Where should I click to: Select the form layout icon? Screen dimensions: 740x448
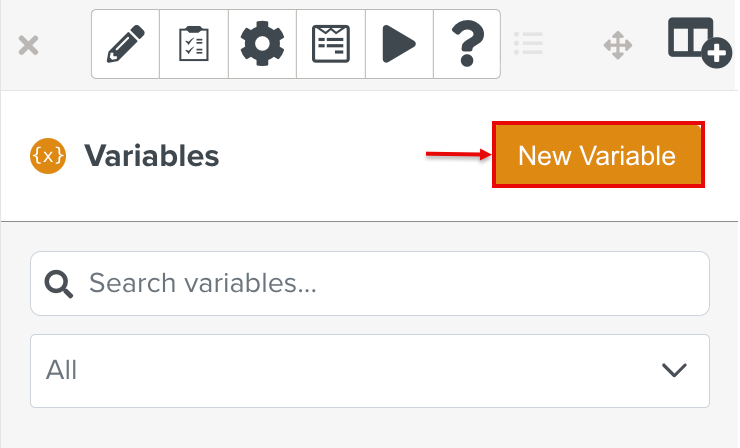point(331,44)
